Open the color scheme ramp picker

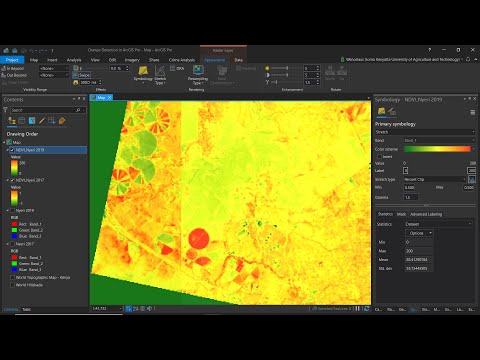[x=439, y=149]
